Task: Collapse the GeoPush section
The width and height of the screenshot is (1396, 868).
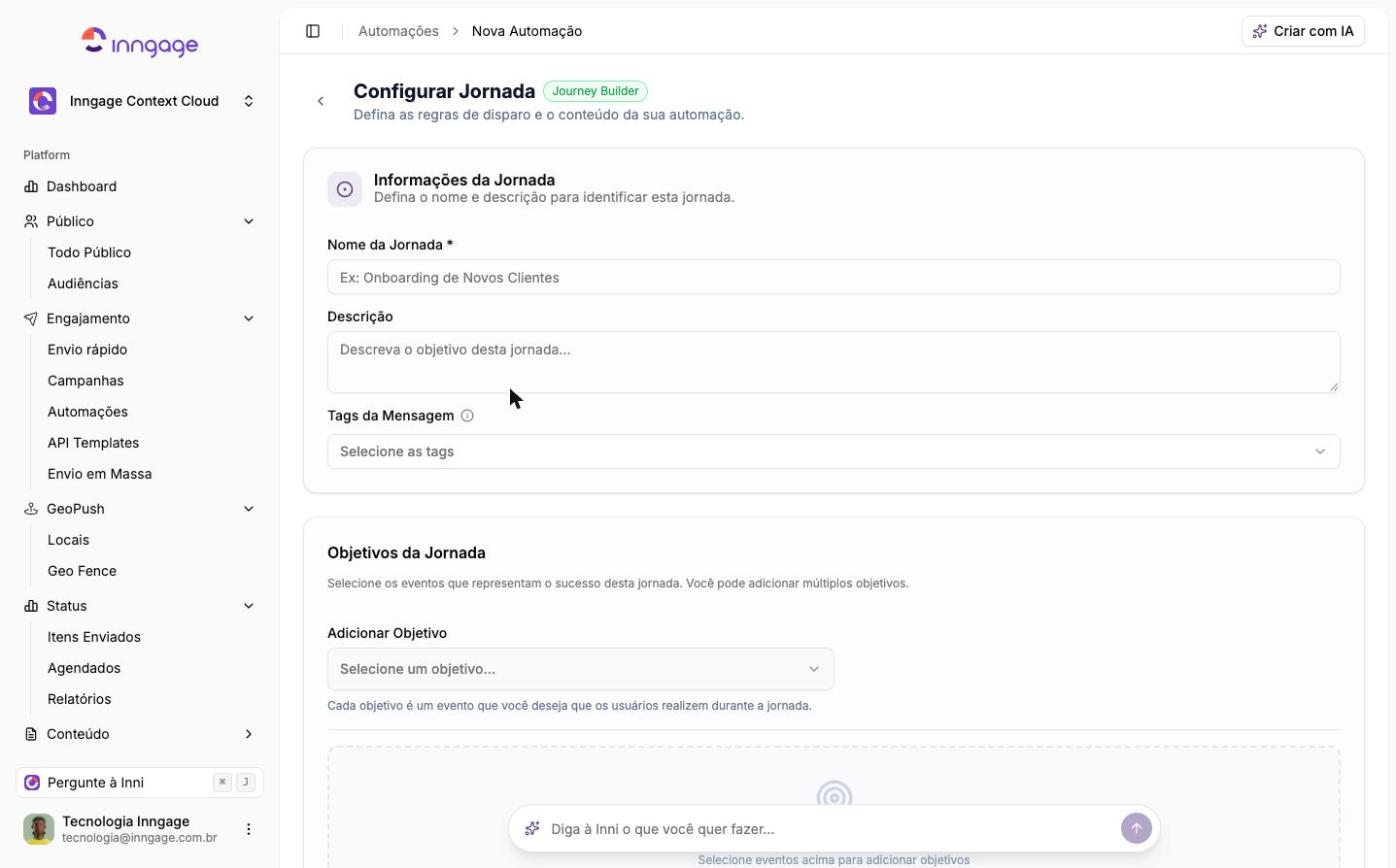Action: (x=249, y=509)
